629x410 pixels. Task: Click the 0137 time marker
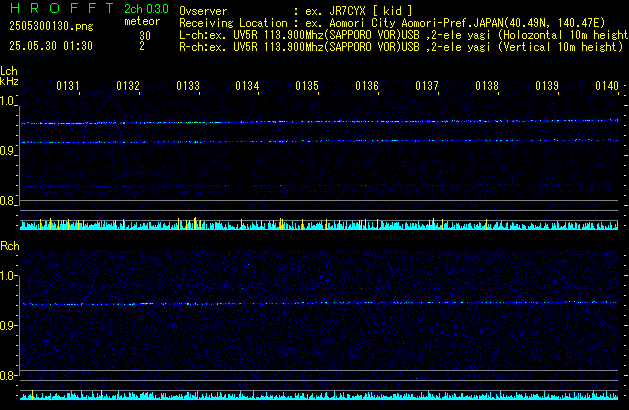(427, 86)
